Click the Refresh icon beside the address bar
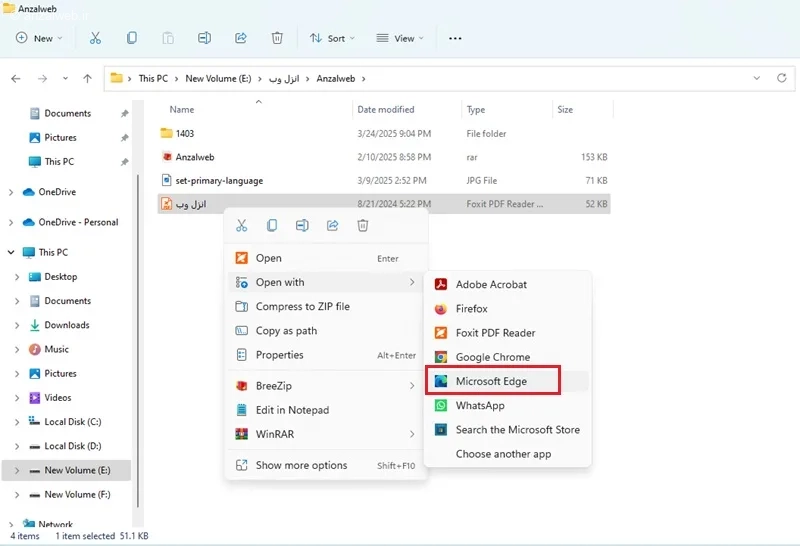Viewport: 800px width, 546px height. tap(781, 78)
